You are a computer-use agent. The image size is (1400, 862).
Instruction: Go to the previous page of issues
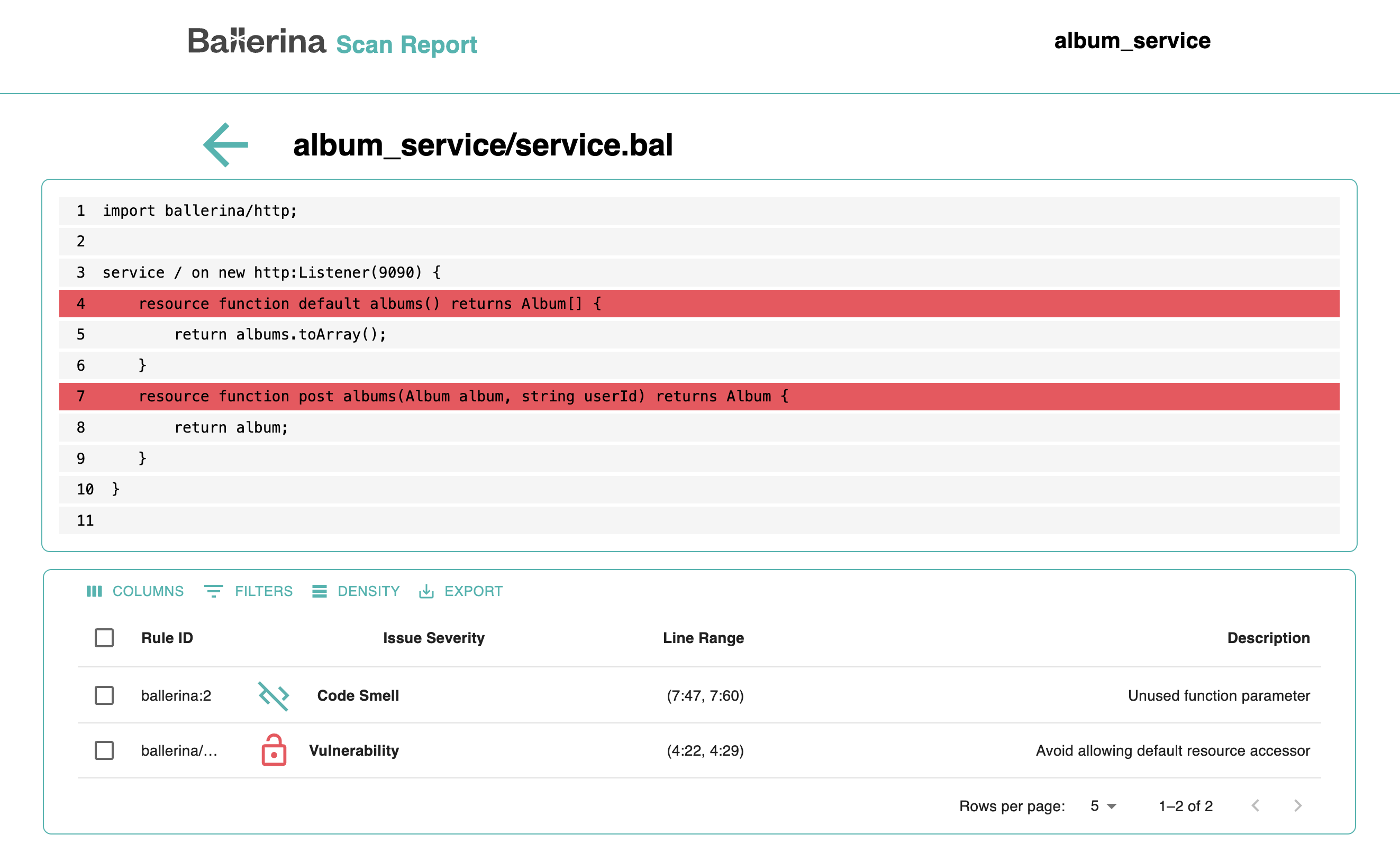pyautogui.click(x=1256, y=805)
